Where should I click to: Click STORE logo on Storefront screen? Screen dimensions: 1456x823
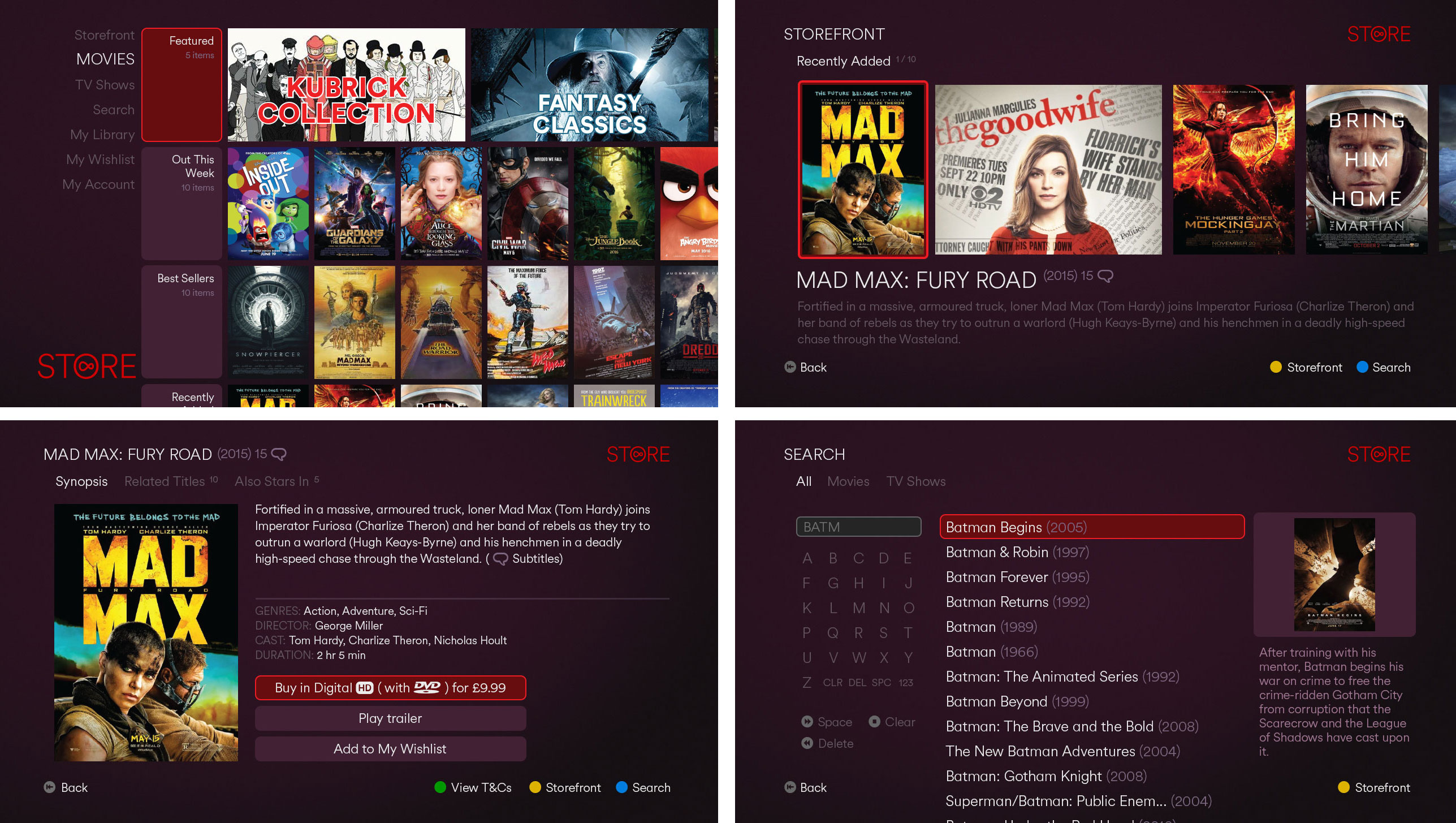(x=1379, y=35)
